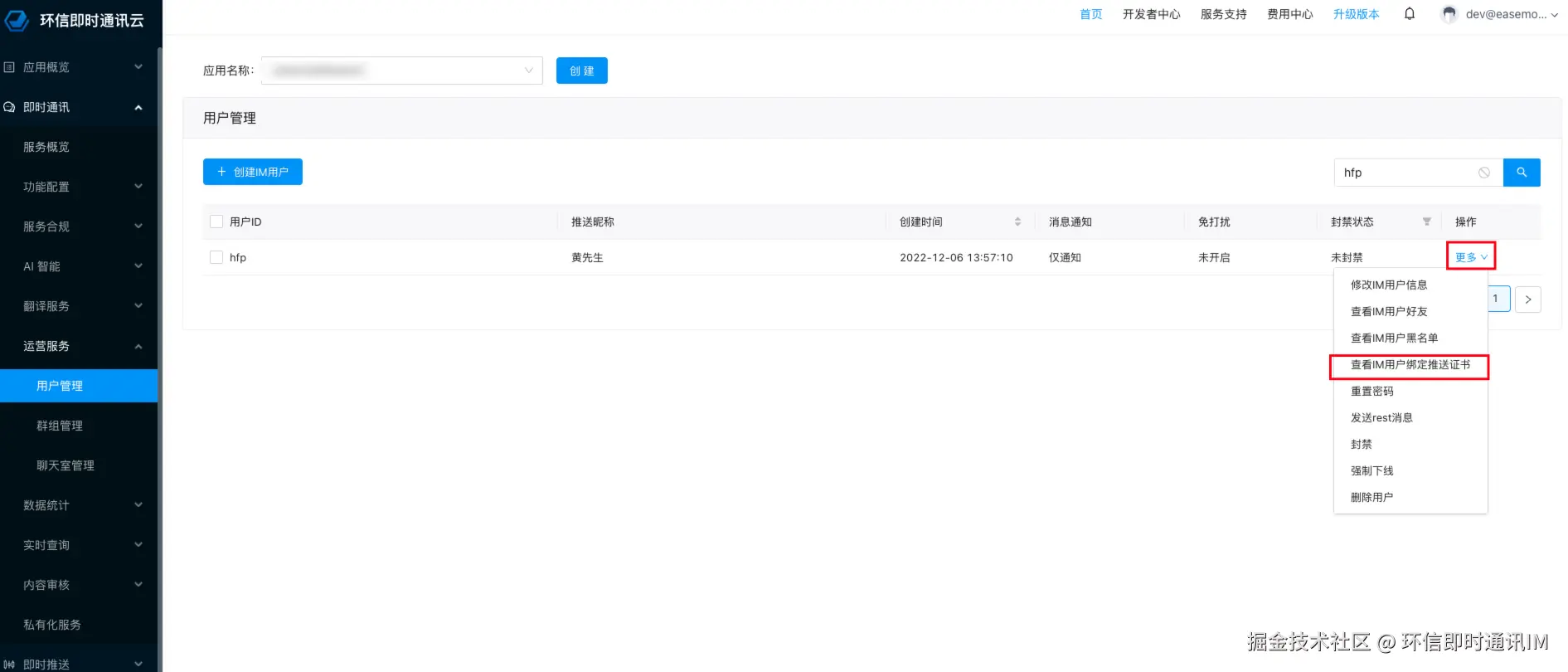
Task: Click the Easemob cloud logo icon
Action: coord(17,20)
